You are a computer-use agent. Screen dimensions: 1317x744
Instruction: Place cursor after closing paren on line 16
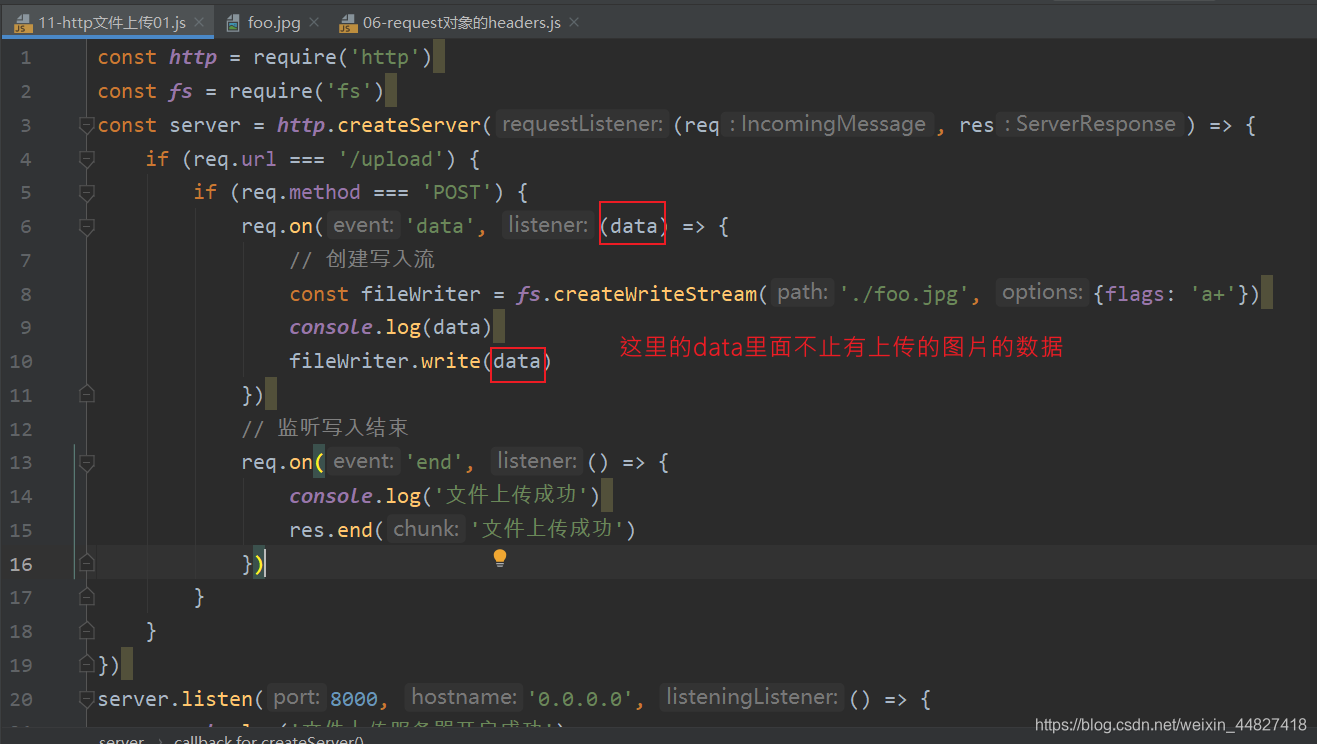(x=265, y=564)
